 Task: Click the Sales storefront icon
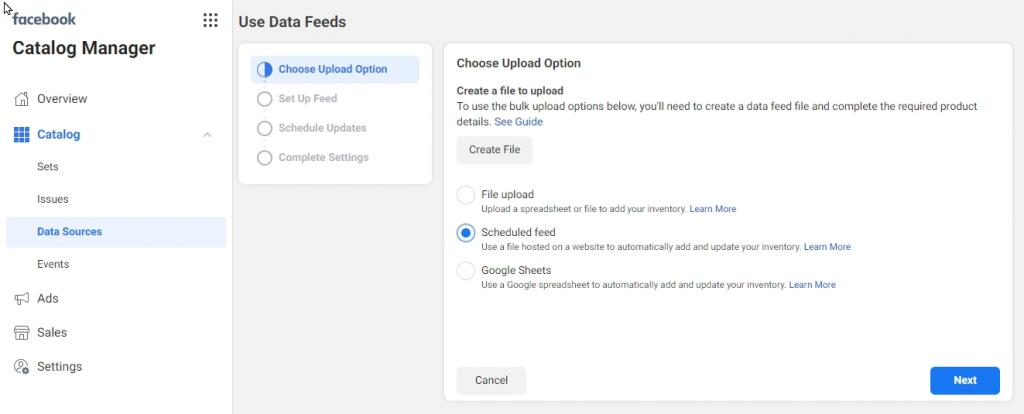(x=22, y=332)
